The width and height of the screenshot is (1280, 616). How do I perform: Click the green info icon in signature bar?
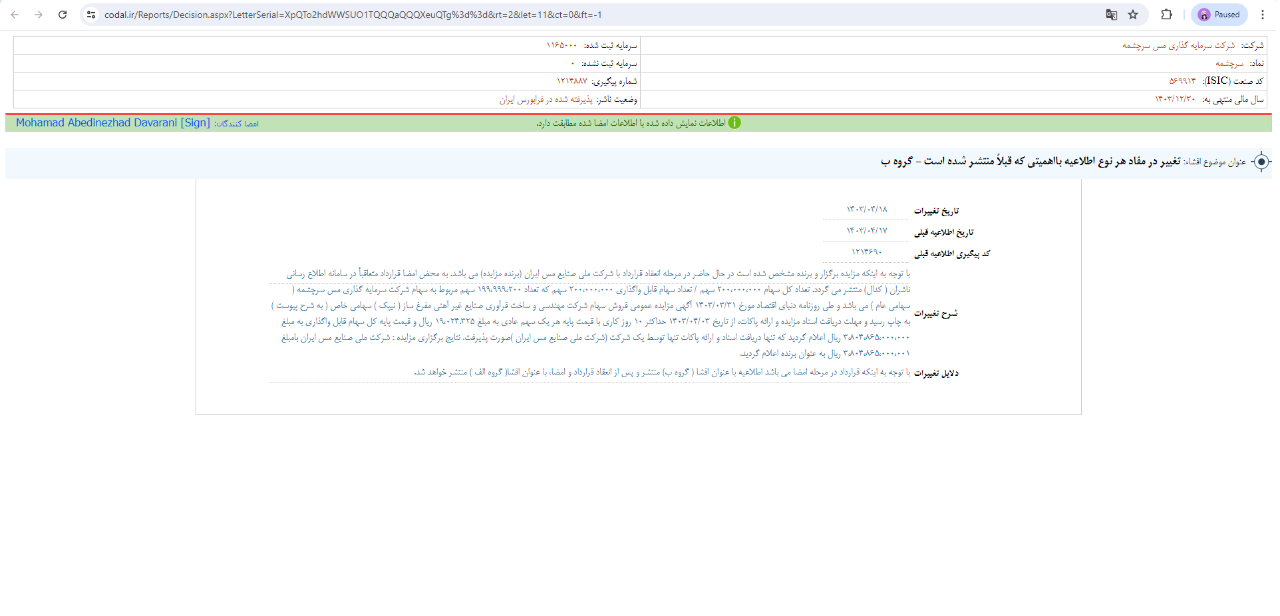click(734, 123)
